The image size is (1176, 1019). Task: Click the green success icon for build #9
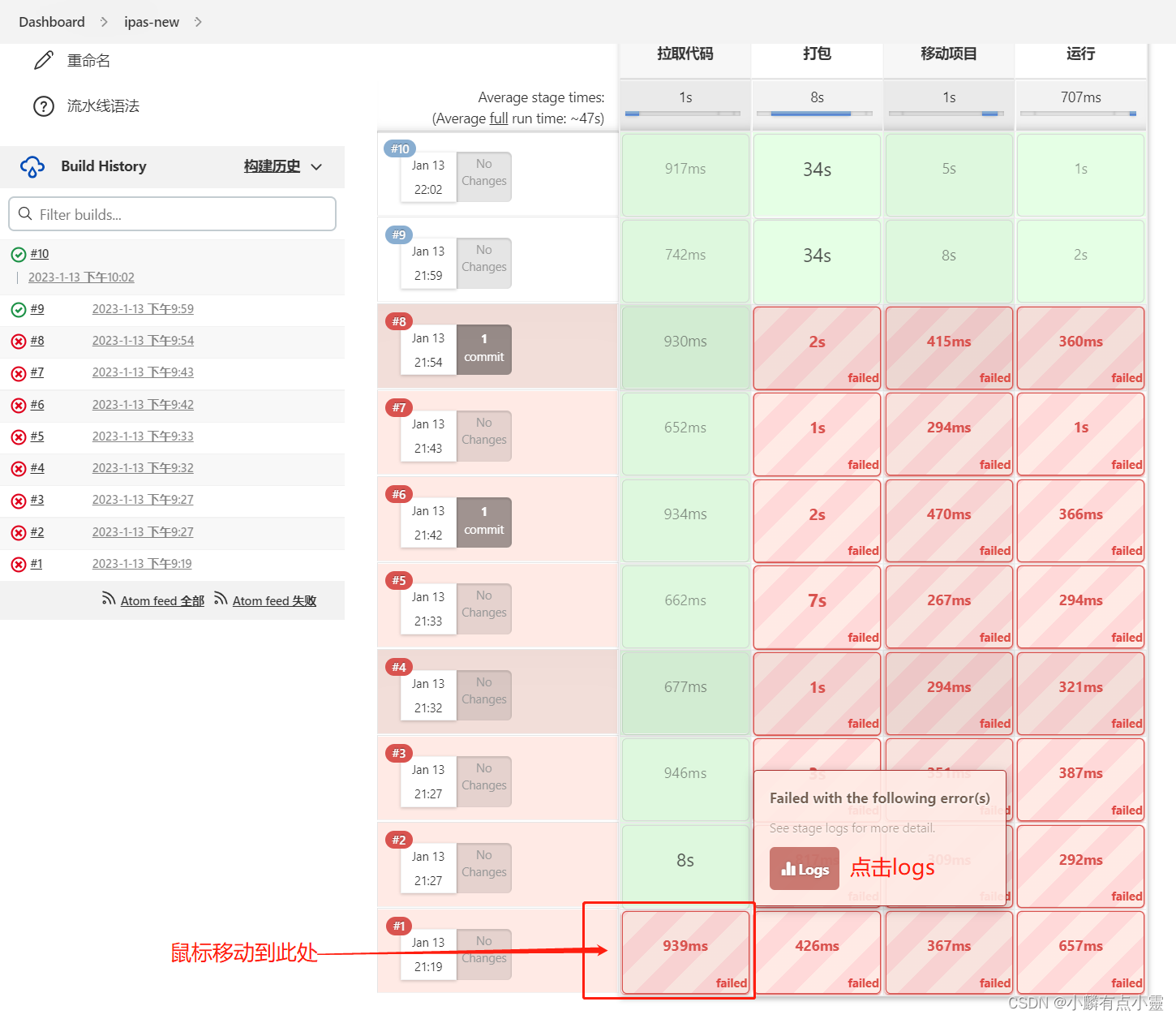19,310
